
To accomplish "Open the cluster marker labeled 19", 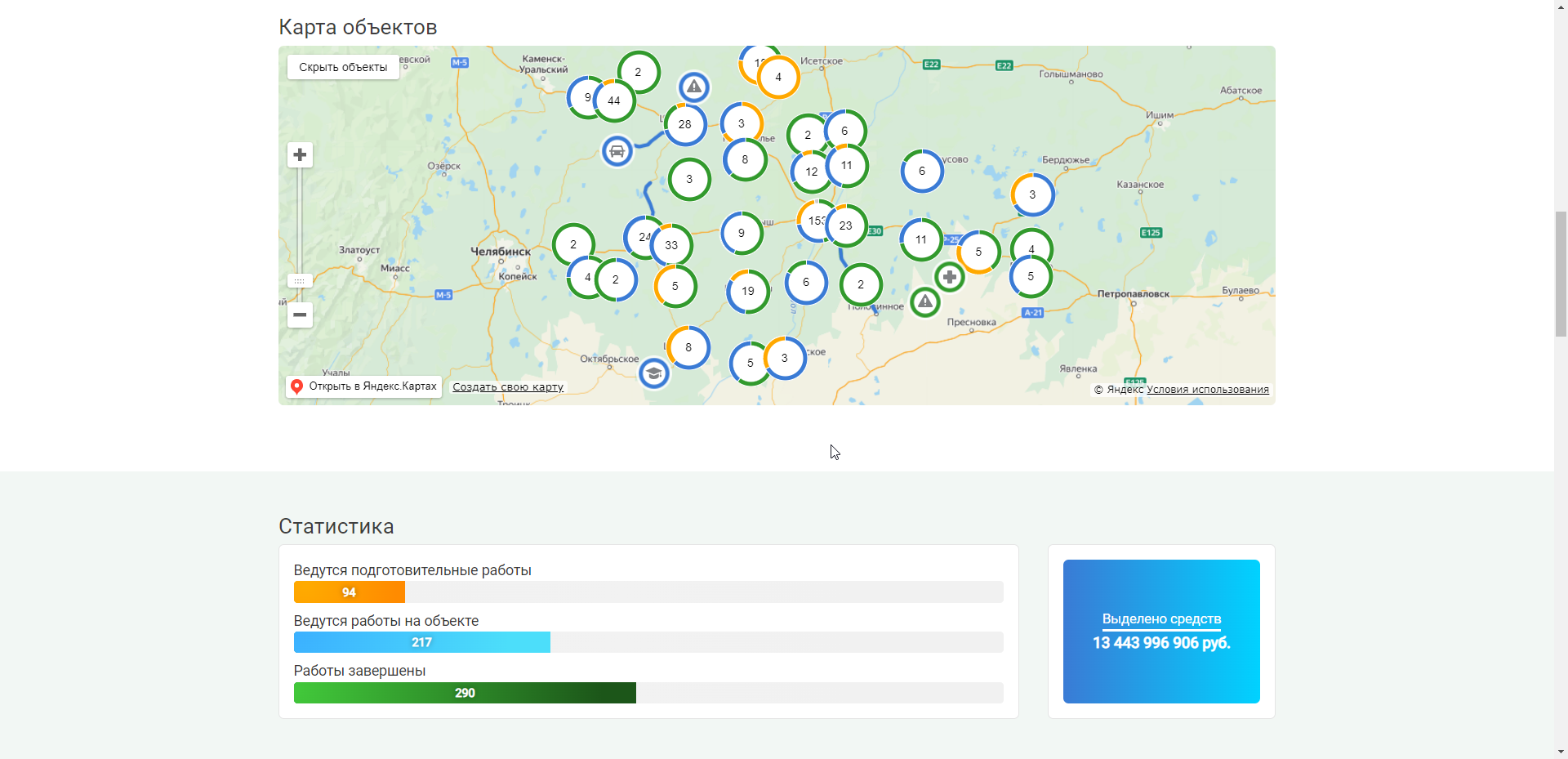I will coord(748,291).
